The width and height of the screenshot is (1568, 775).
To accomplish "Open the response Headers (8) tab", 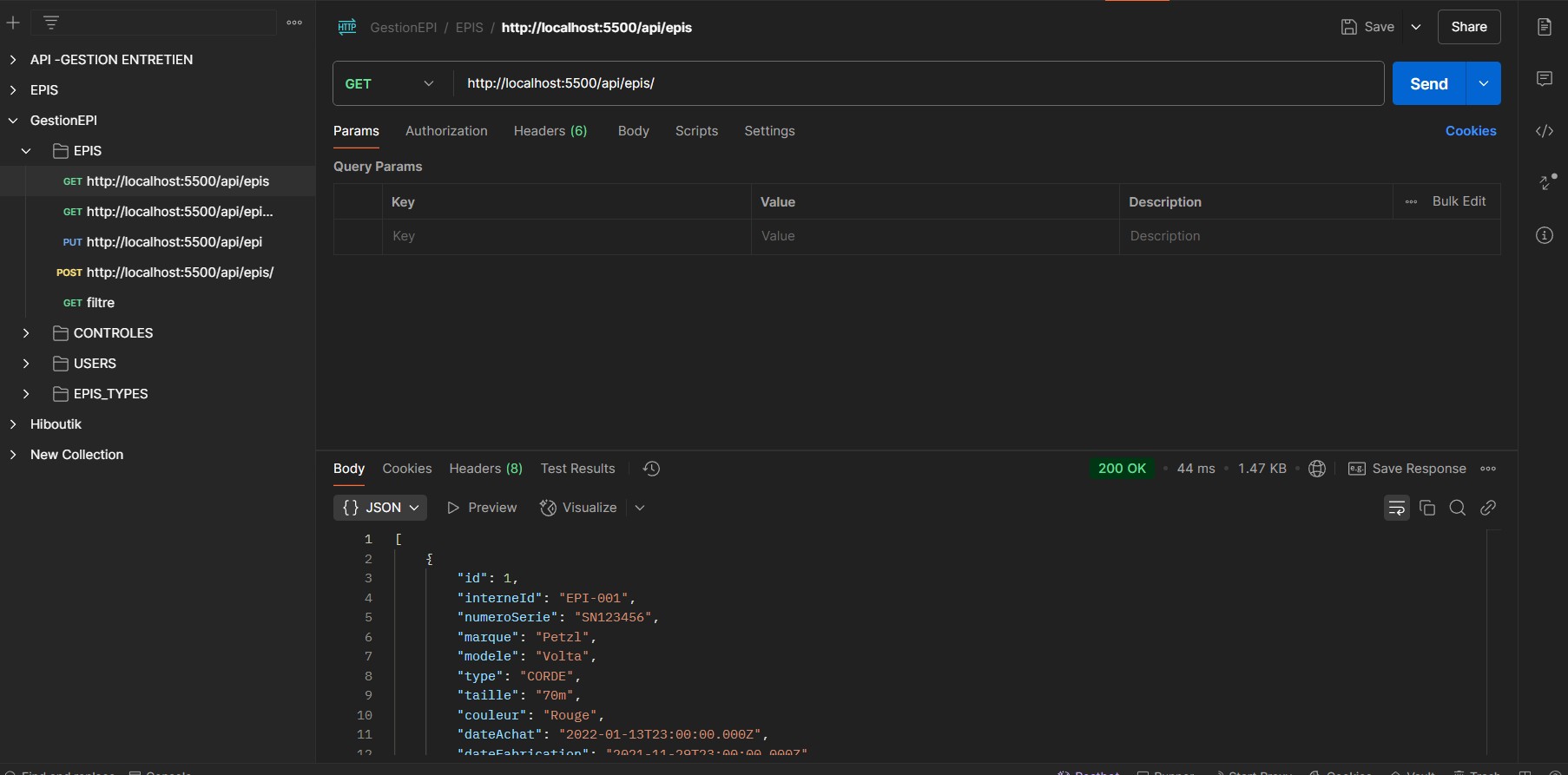I will [486, 469].
